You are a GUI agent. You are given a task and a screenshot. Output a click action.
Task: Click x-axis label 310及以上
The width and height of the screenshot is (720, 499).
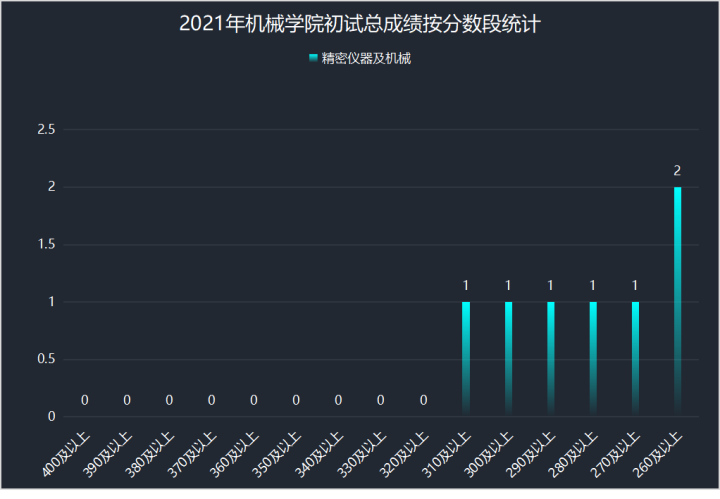pyautogui.click(x=446, y=454)
